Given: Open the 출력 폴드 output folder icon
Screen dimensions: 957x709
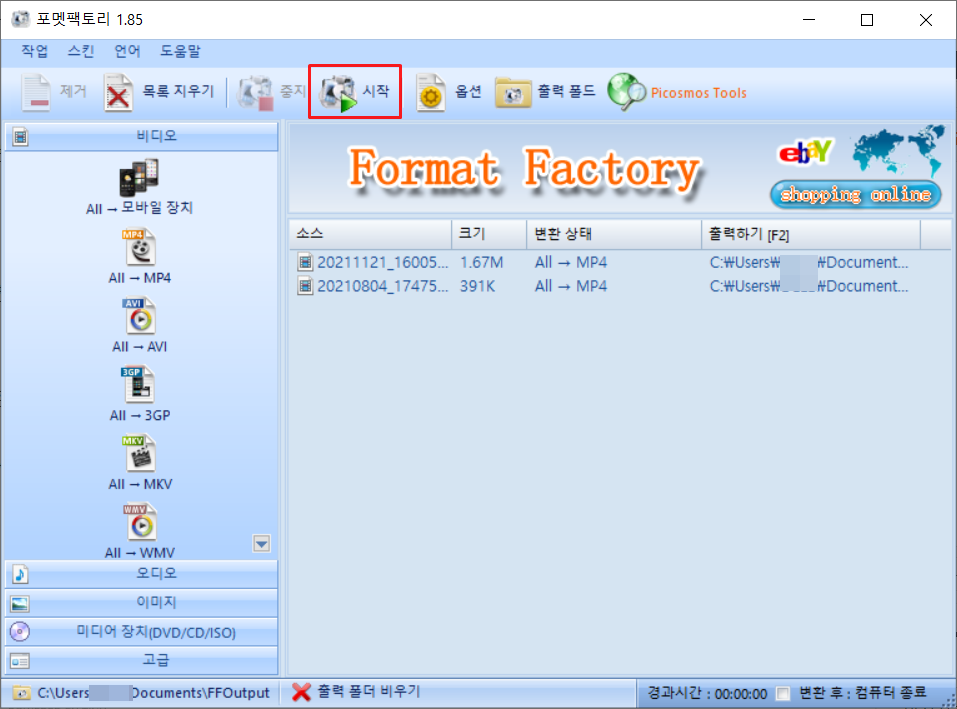Looking at the screenshot, I should click(513, 93).
